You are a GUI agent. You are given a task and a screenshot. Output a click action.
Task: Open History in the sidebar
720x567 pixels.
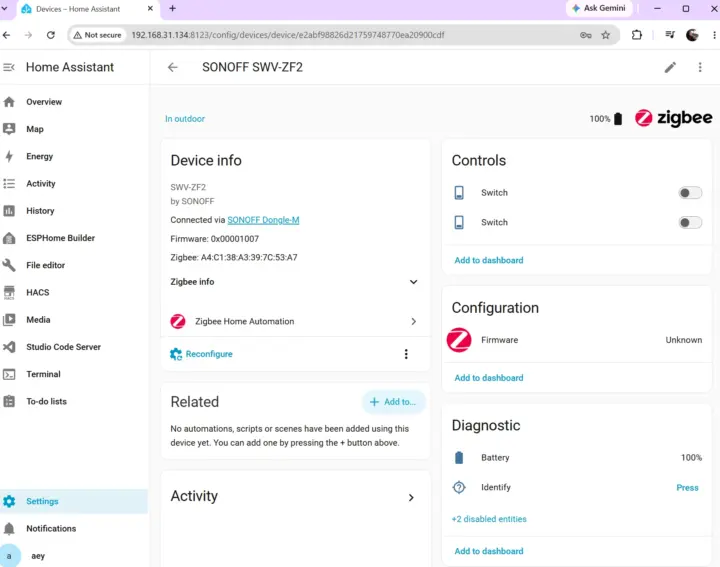point(74,211)
